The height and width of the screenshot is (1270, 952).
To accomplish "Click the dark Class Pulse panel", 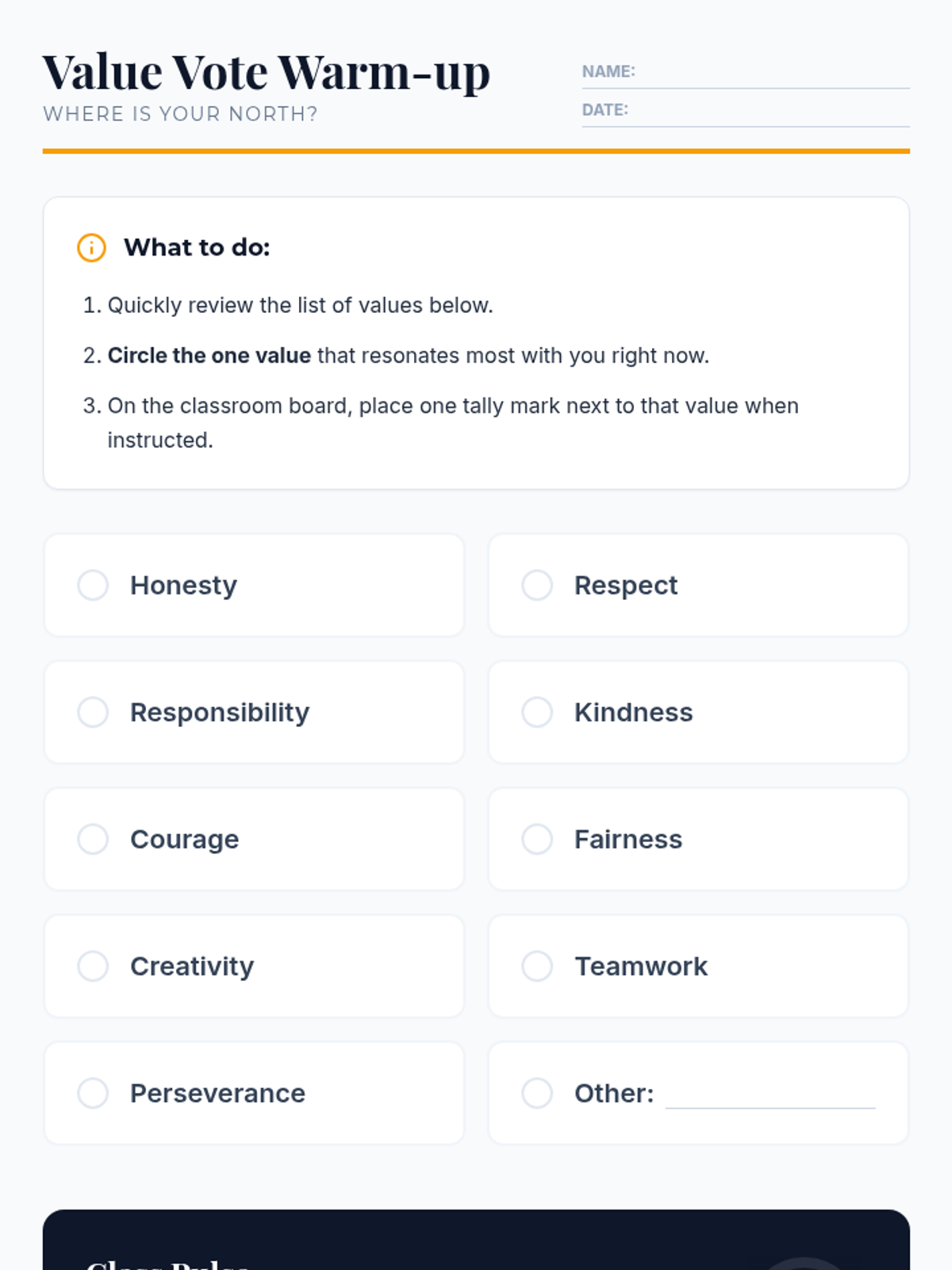I will 476,1240.
